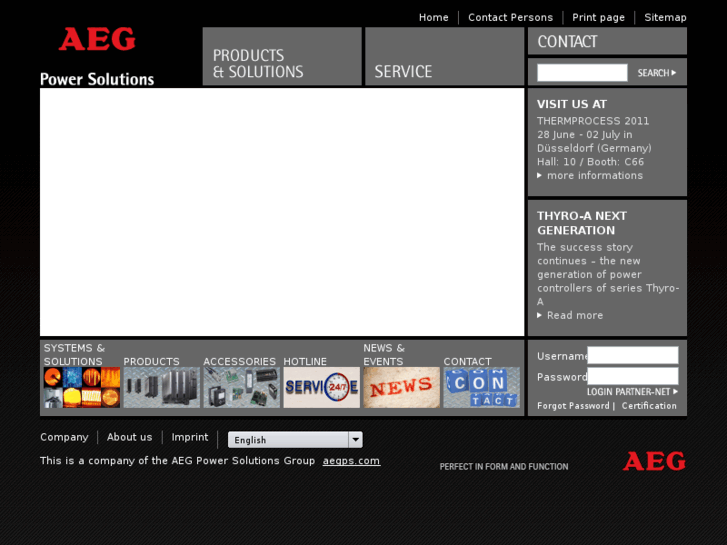The height and width of the screenshot is (545, 727).
Task: Open the Contact menu tab
Action: [607, 41]
